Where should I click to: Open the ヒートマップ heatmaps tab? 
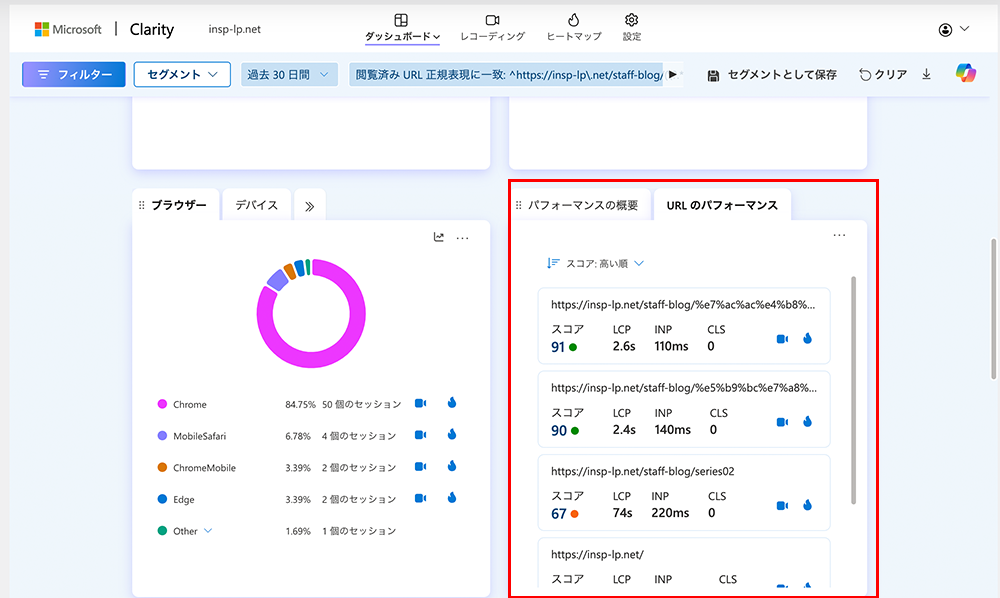573,29
